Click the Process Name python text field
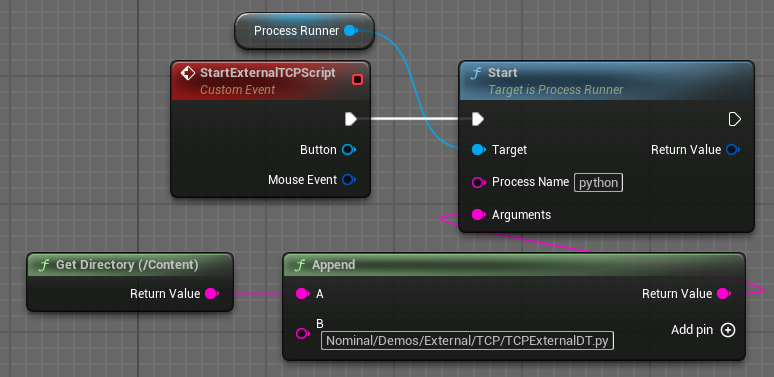774x377 pixels. tap(598, 183)
